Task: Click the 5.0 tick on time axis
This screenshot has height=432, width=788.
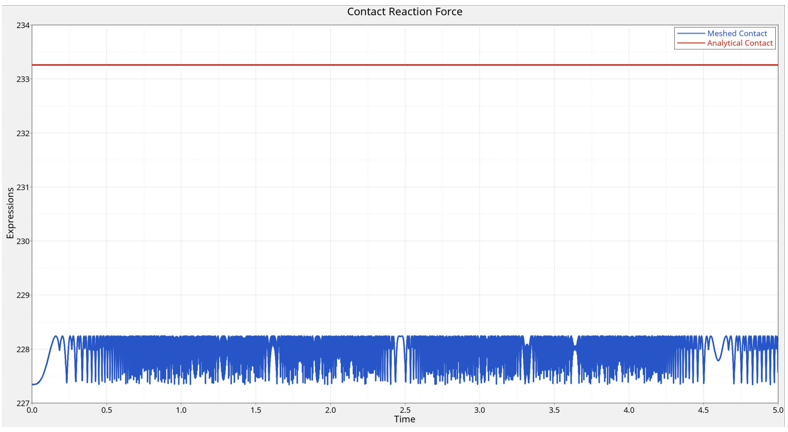Action: pyautogui.click(x=777, y=410)
